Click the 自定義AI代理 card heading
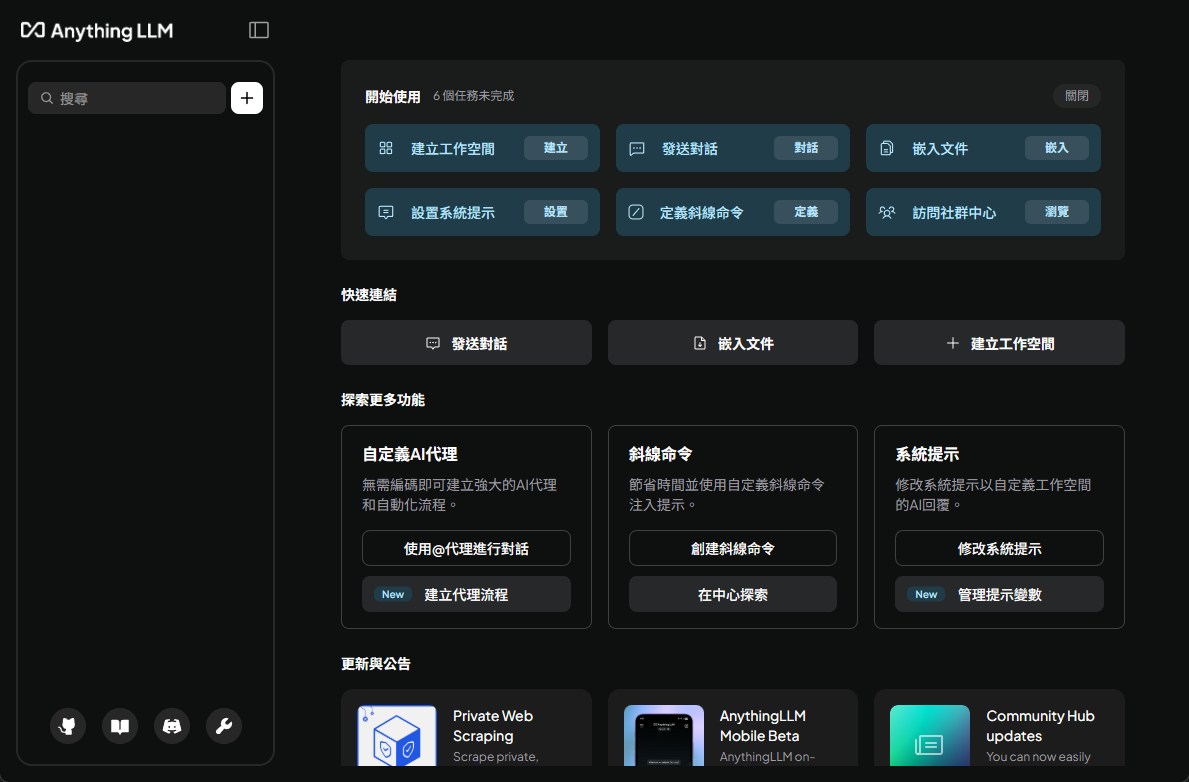 pos(410,454)
